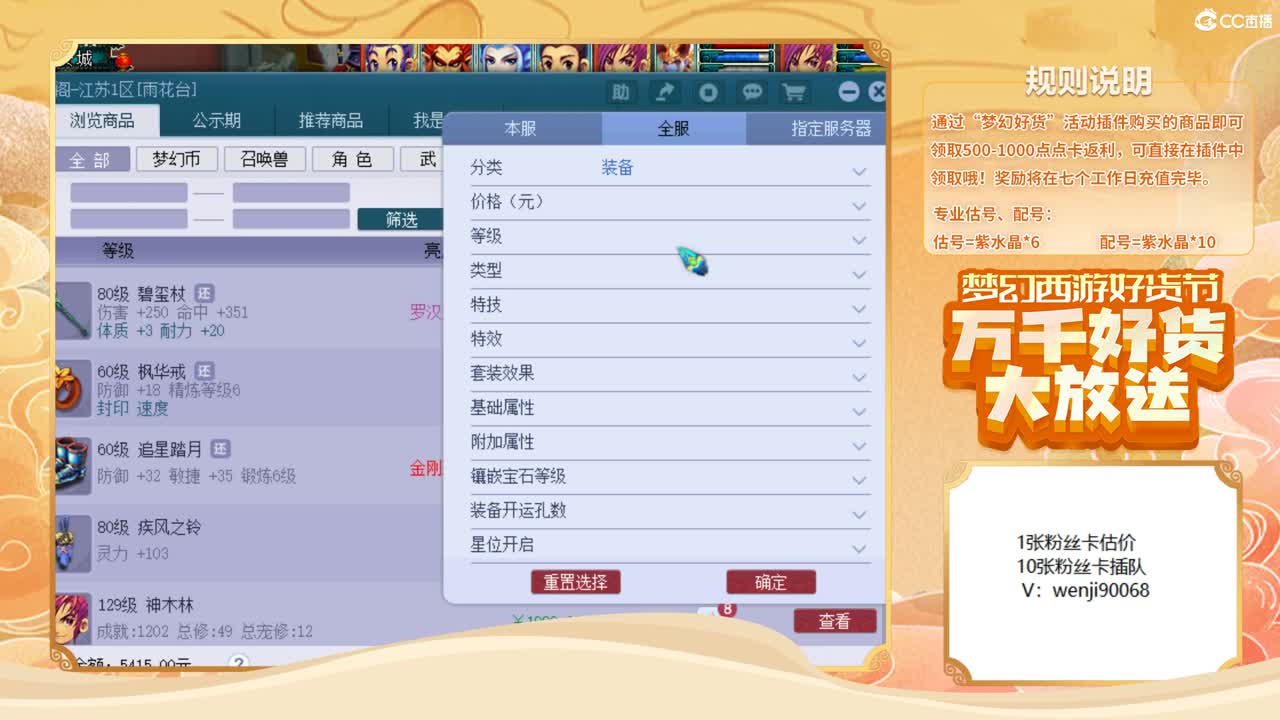Viewport: 1280px width, 720px height.
Task: Expand the 分类 category dropdown
Action: (x=859, y=171)
